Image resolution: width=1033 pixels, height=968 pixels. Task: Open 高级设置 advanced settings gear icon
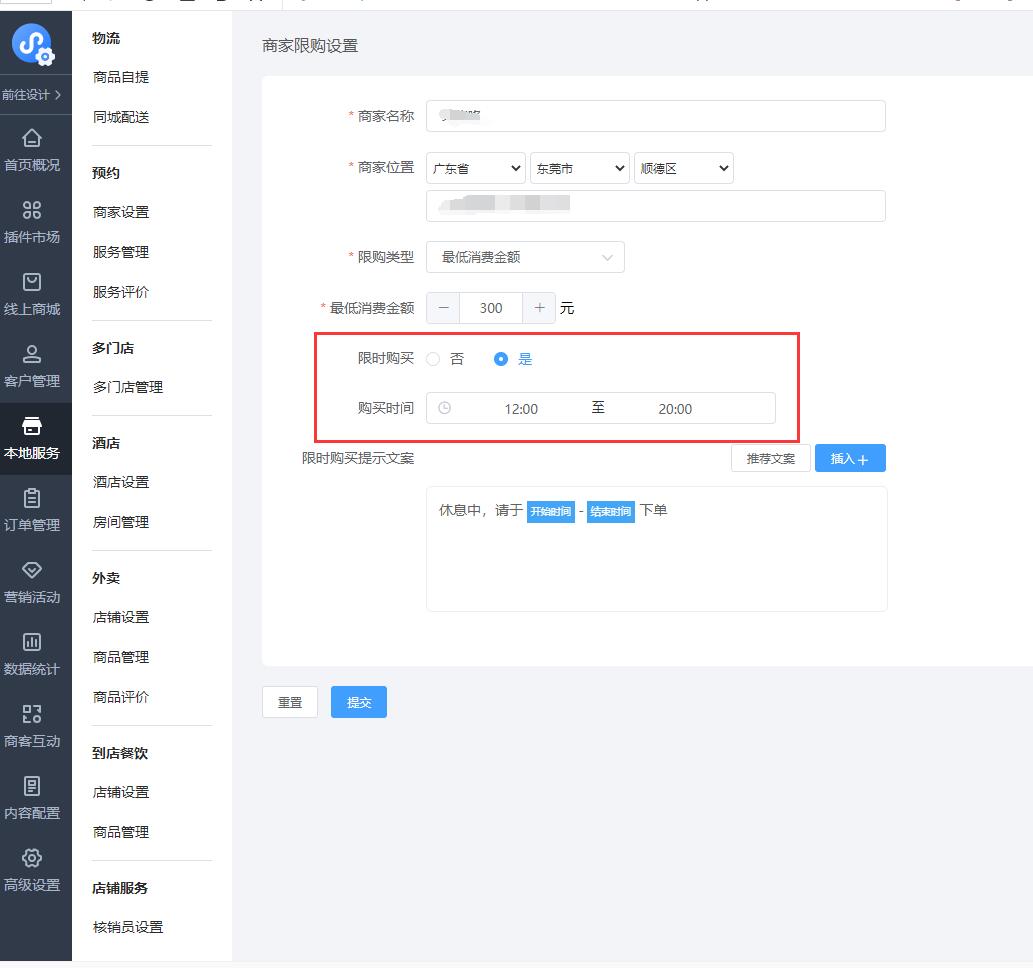tap(32, 858)
